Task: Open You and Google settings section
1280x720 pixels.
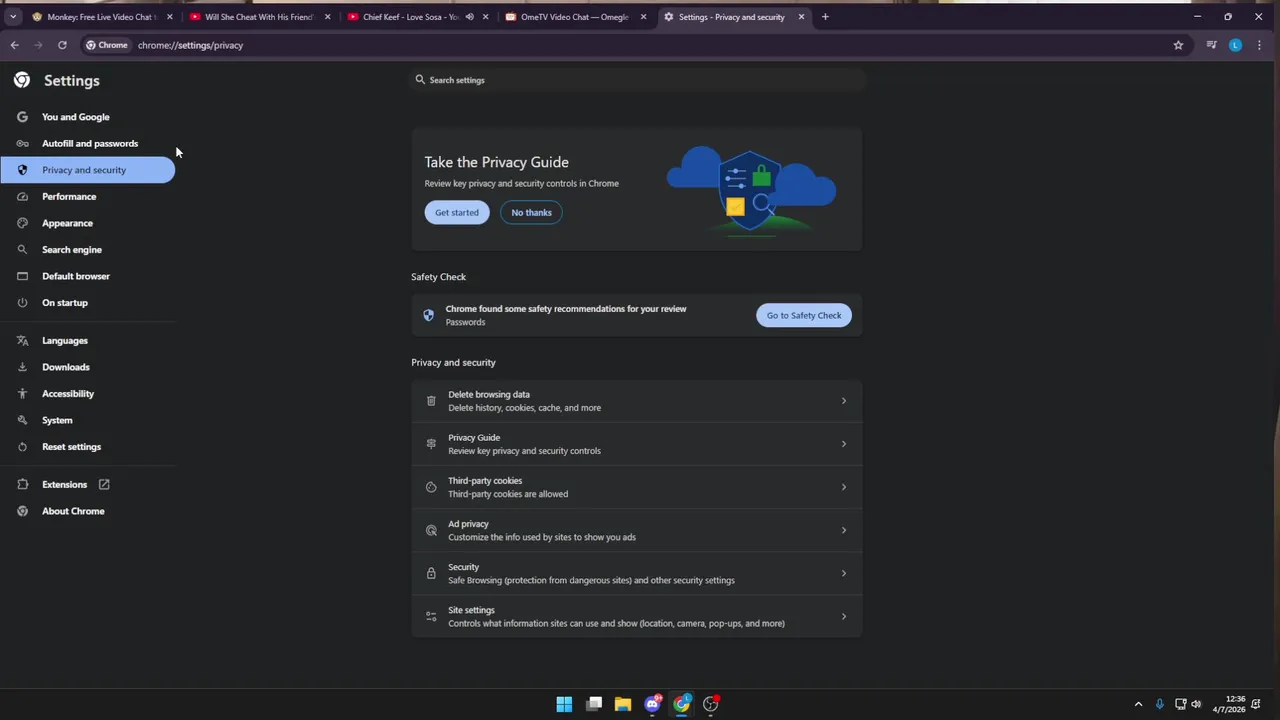Action: pyautogui.click(x=76, y=117)
